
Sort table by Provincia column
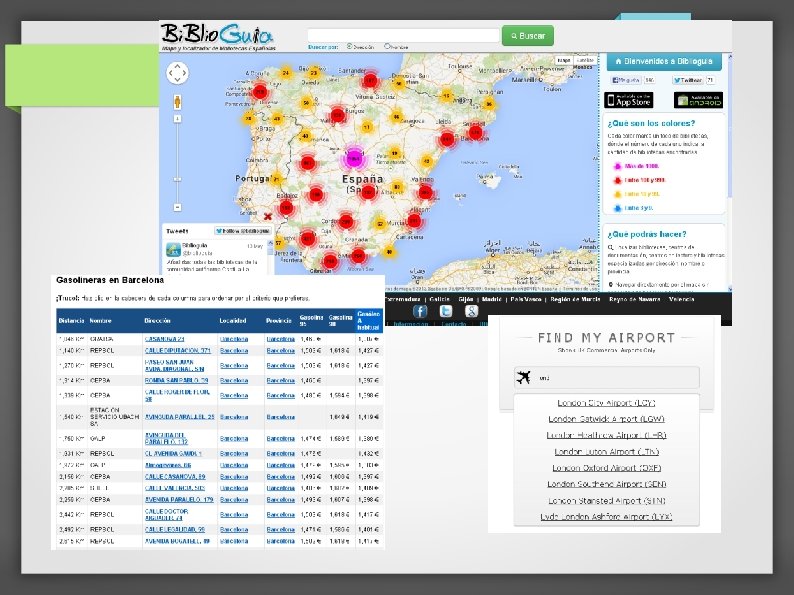click(279, 321)
